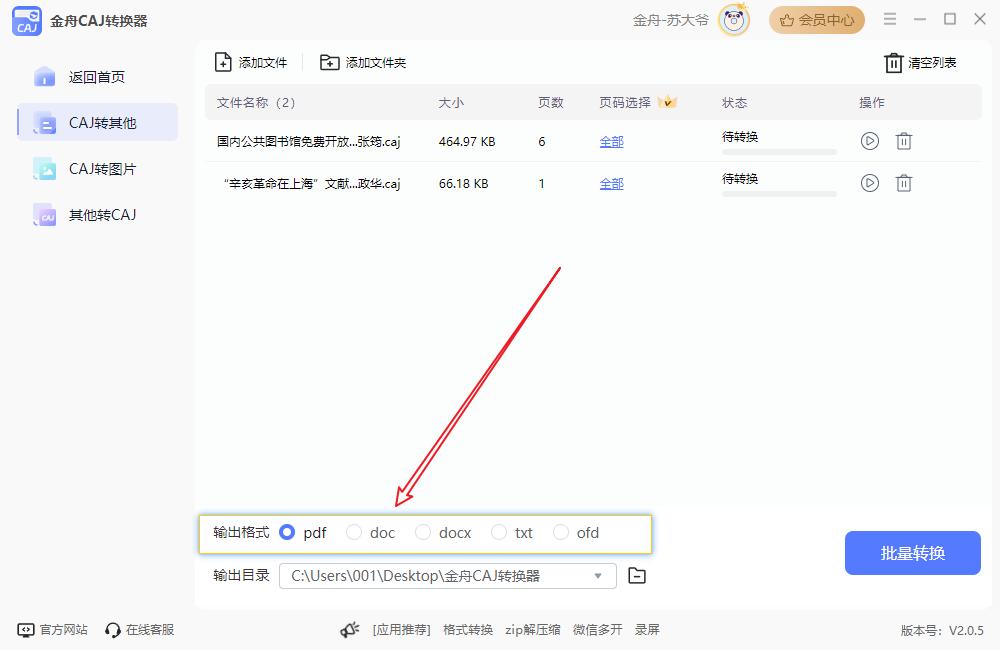
Task: Expand the output directory dropdown
Action: tap(598, 575)
